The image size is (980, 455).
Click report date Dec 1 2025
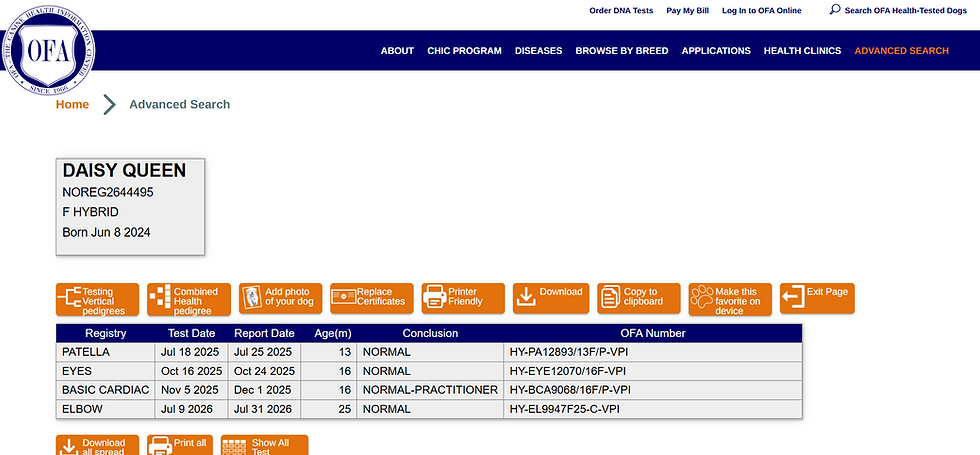pos(262,390)
